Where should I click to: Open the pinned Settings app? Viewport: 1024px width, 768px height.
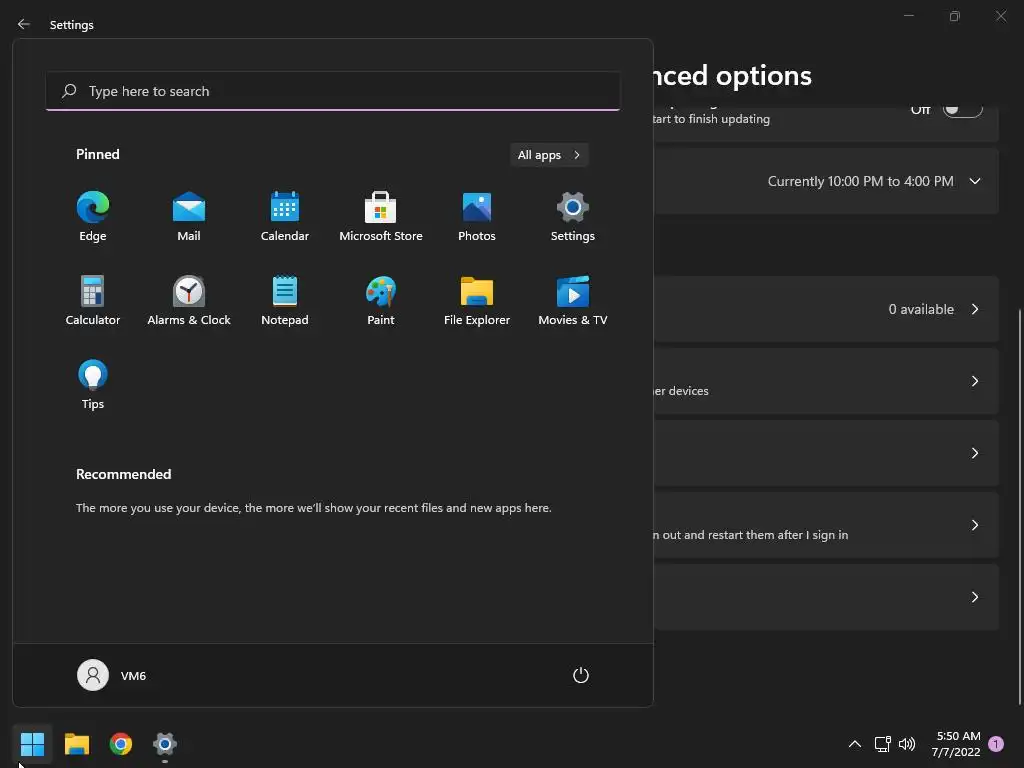[x=573, y=217]
